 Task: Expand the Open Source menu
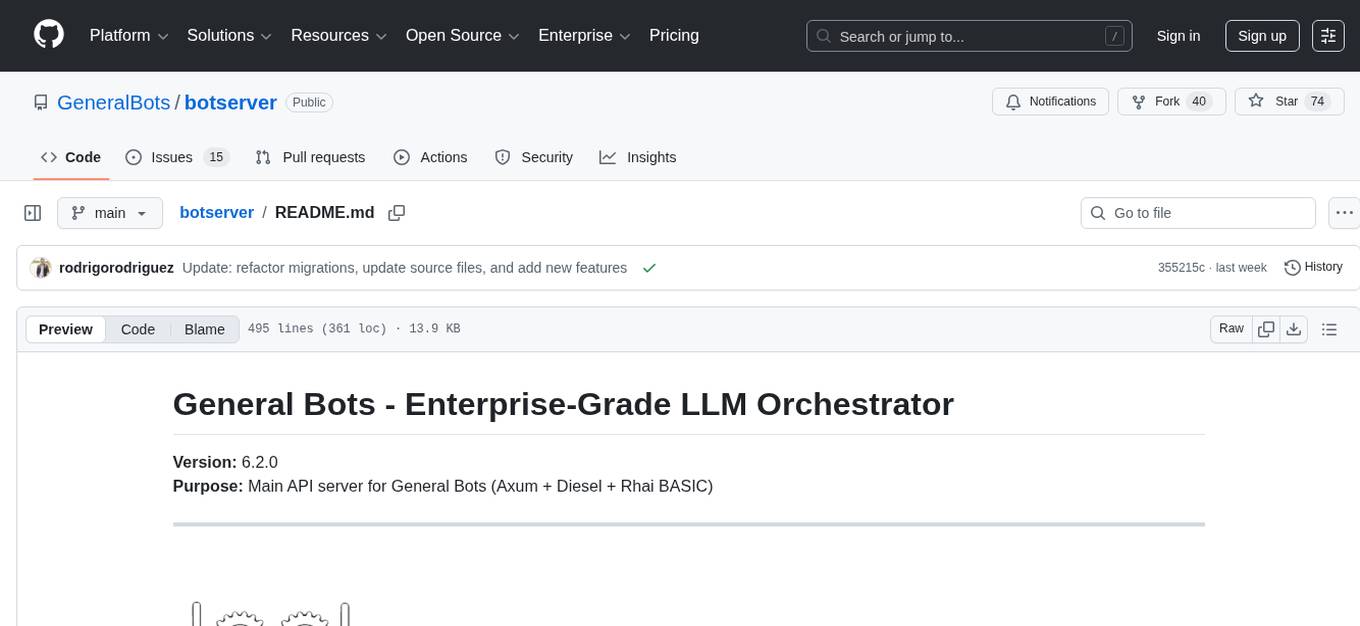(x=461, y=36)
